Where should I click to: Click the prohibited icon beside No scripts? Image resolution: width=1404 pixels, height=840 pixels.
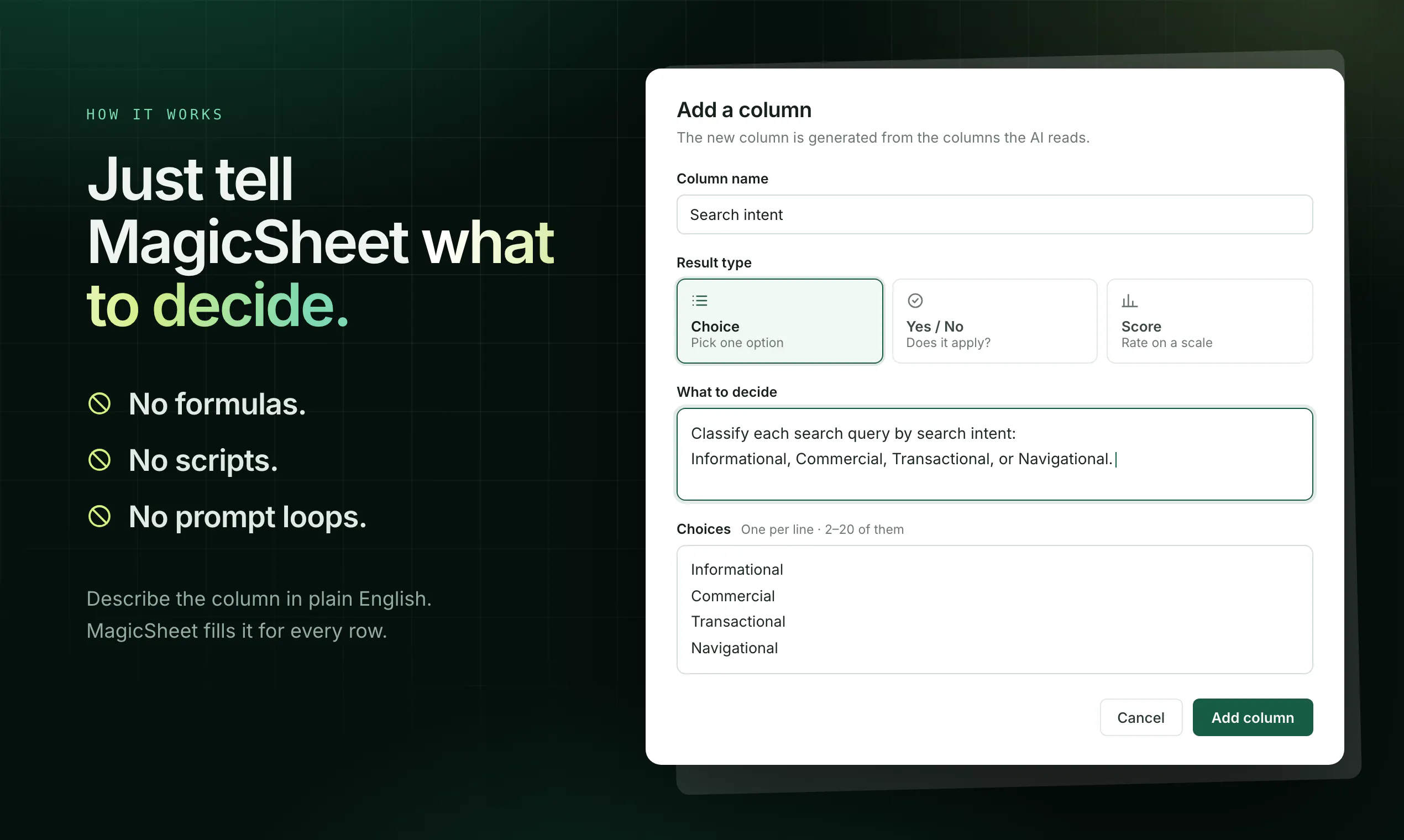(99, 460)
